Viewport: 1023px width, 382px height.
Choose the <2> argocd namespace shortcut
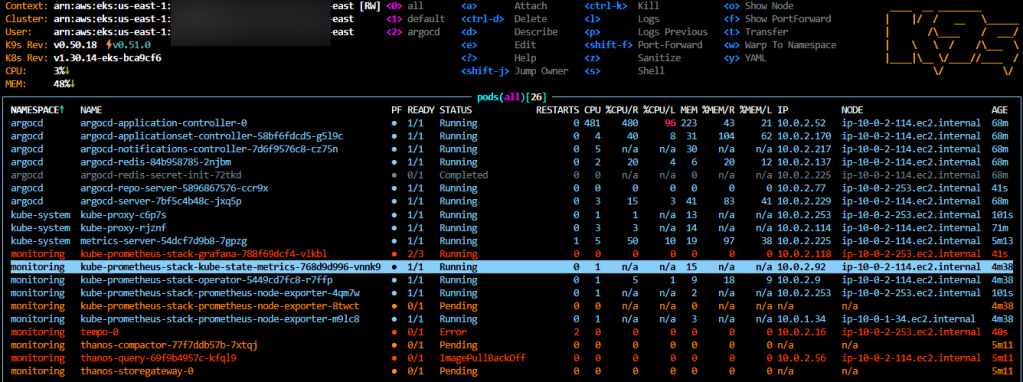[x=412, y=31]
